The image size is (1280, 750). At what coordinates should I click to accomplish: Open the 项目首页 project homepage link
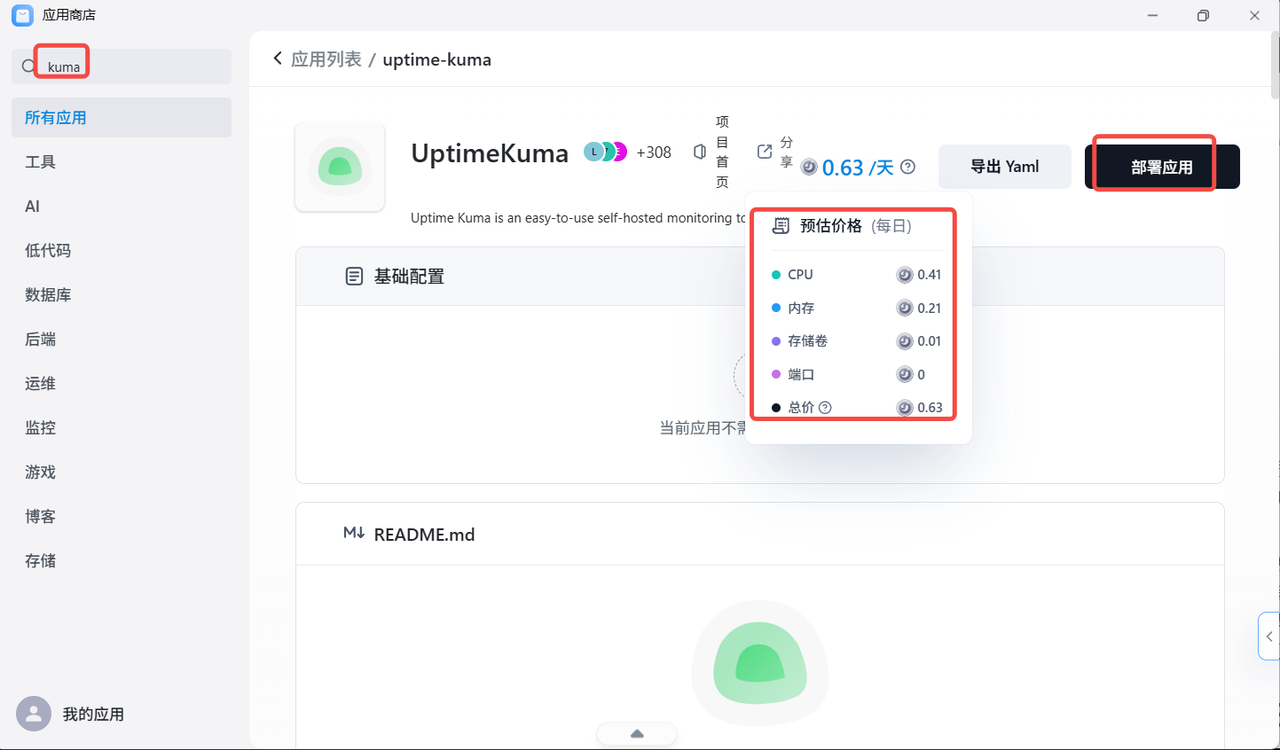tap(722, 152)
